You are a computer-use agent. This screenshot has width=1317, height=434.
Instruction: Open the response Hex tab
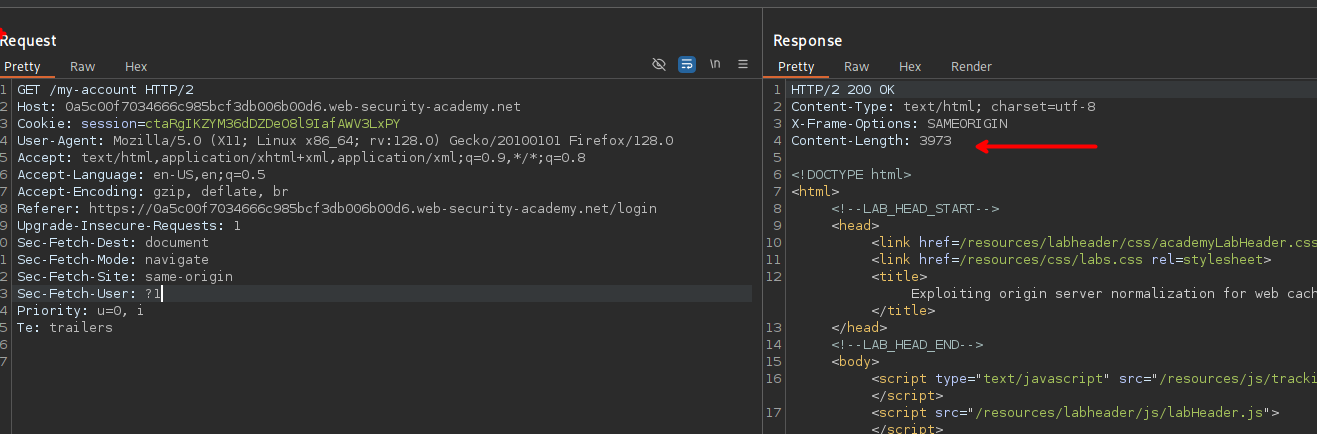click(x=910, y=67)
